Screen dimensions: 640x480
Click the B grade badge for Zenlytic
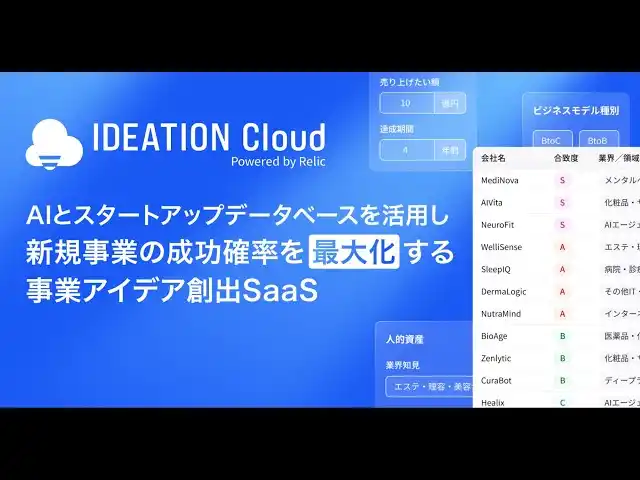[562, 358]
